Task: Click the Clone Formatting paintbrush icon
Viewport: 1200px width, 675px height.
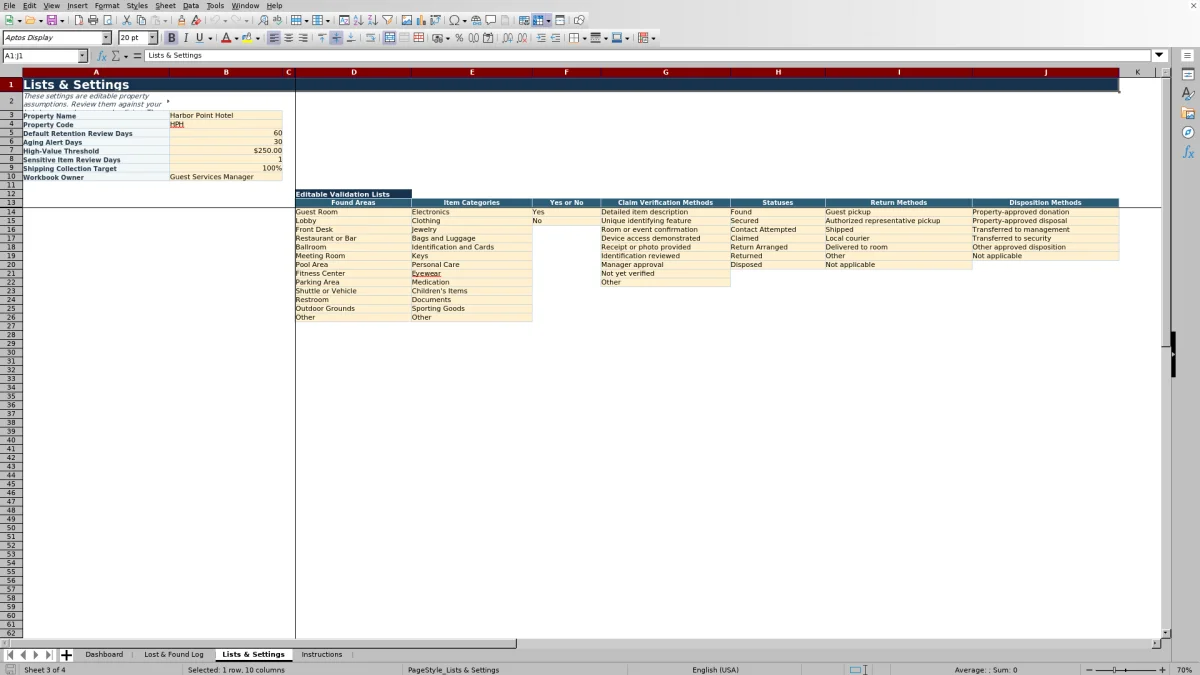Action: click(x=181, y=20)
